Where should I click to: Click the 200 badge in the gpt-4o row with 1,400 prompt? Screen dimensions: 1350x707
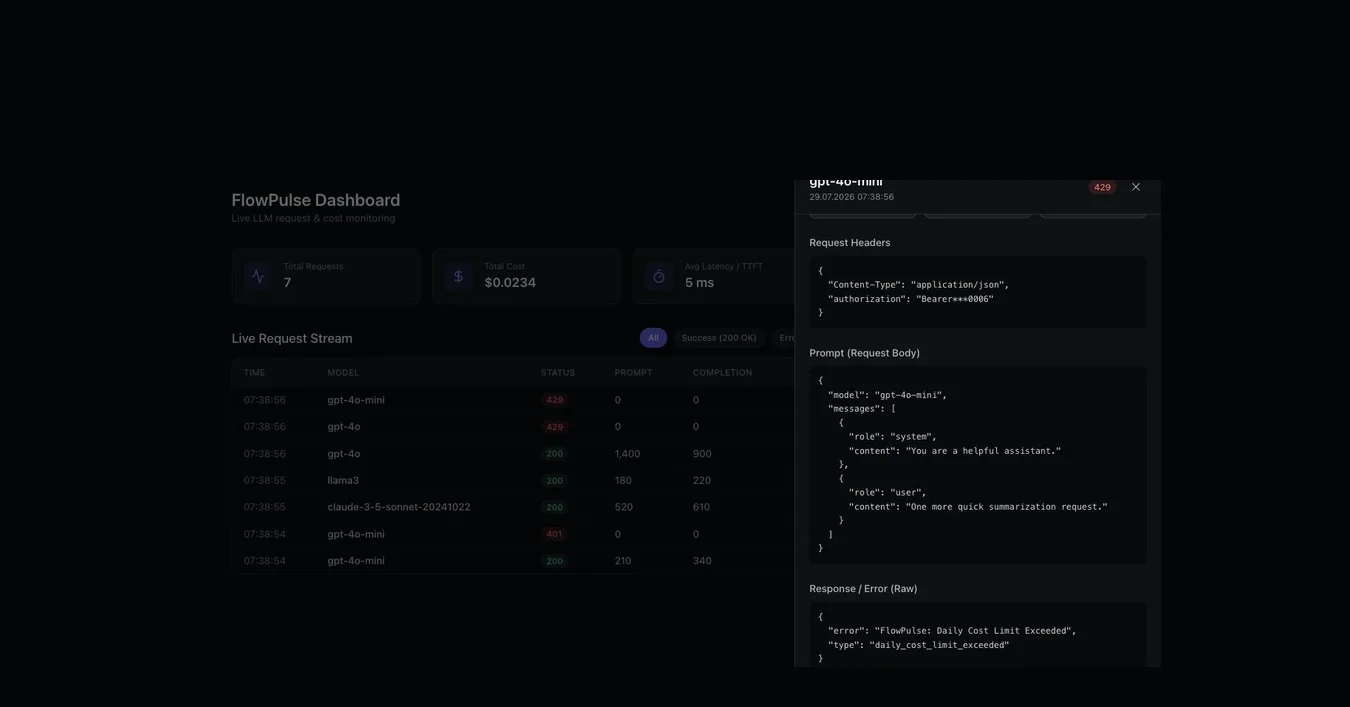coord(554,454)
